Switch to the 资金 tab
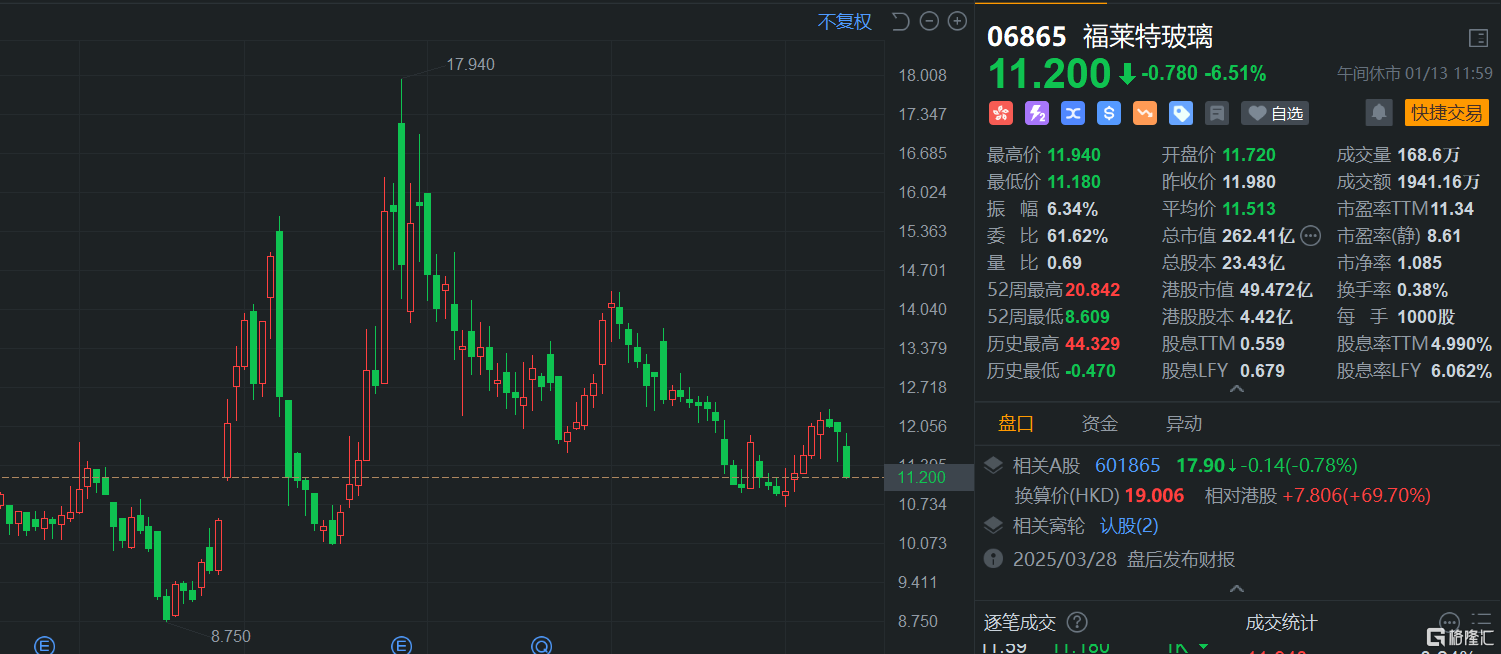The width and height of the screenshot is (1501, 654). tap(1100, 424)
